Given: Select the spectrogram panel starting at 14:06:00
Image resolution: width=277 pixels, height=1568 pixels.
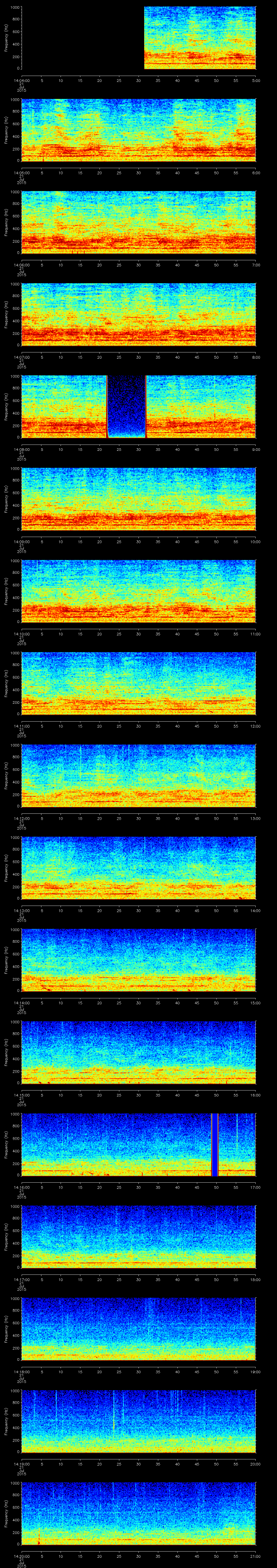Looking at the screenshot, I should pyautogui.click(x=139, y=222).
